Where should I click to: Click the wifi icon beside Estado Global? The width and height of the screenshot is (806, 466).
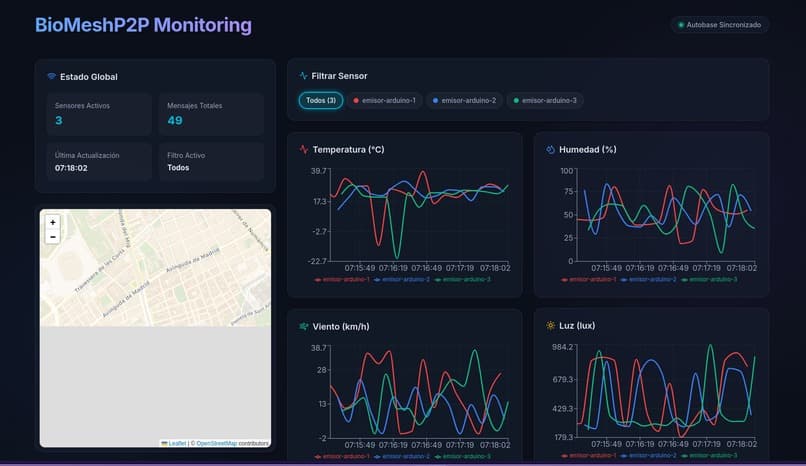(51, 77)
